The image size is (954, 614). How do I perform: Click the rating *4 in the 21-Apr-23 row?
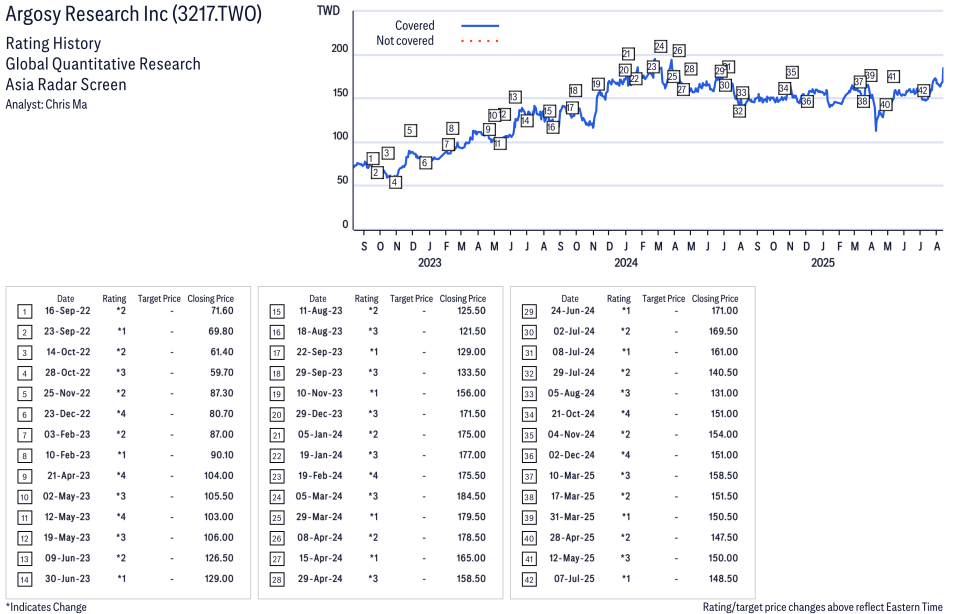click(120, 476)
